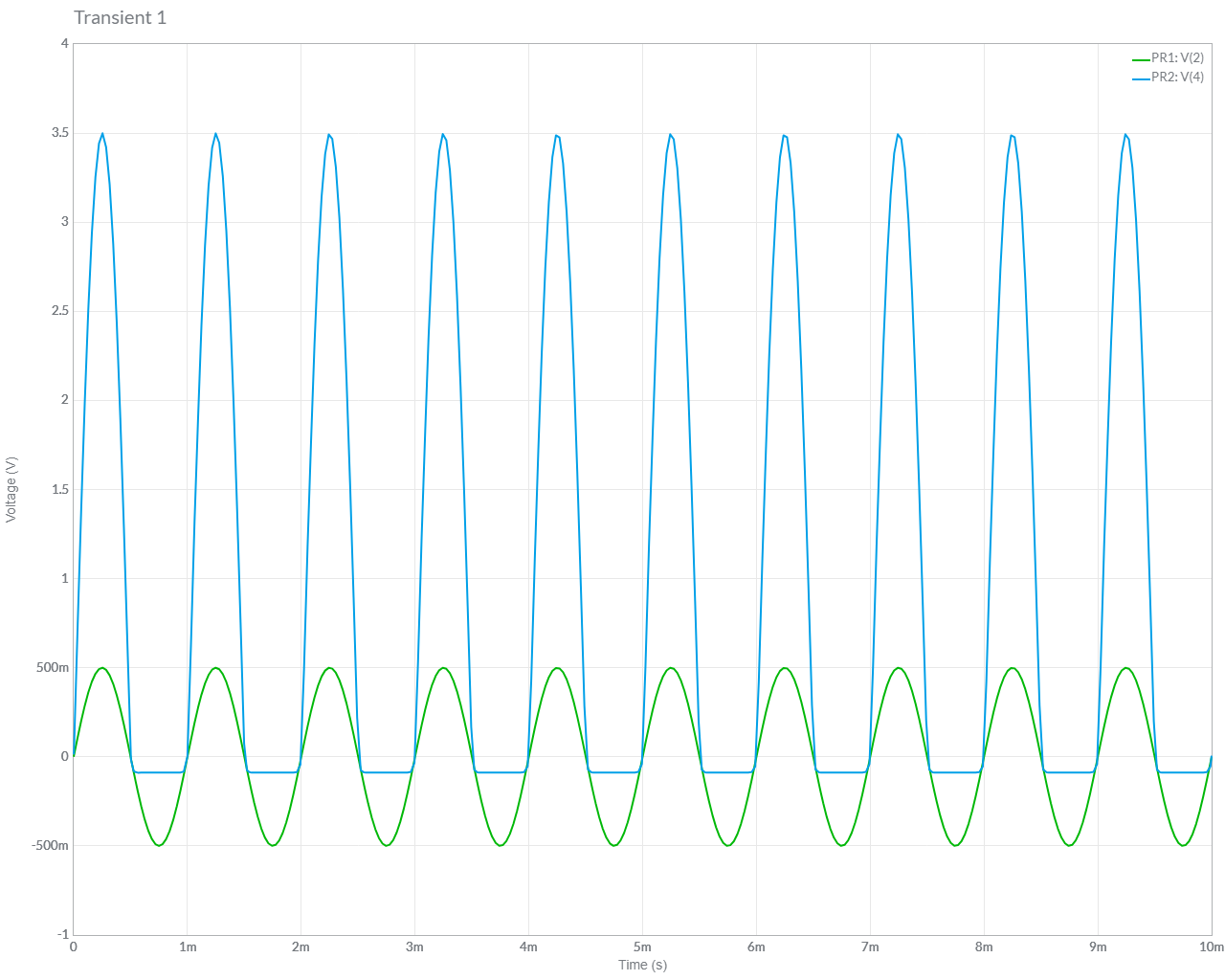Select the 2.5 tick on the voltage axis

click(59, 310)
